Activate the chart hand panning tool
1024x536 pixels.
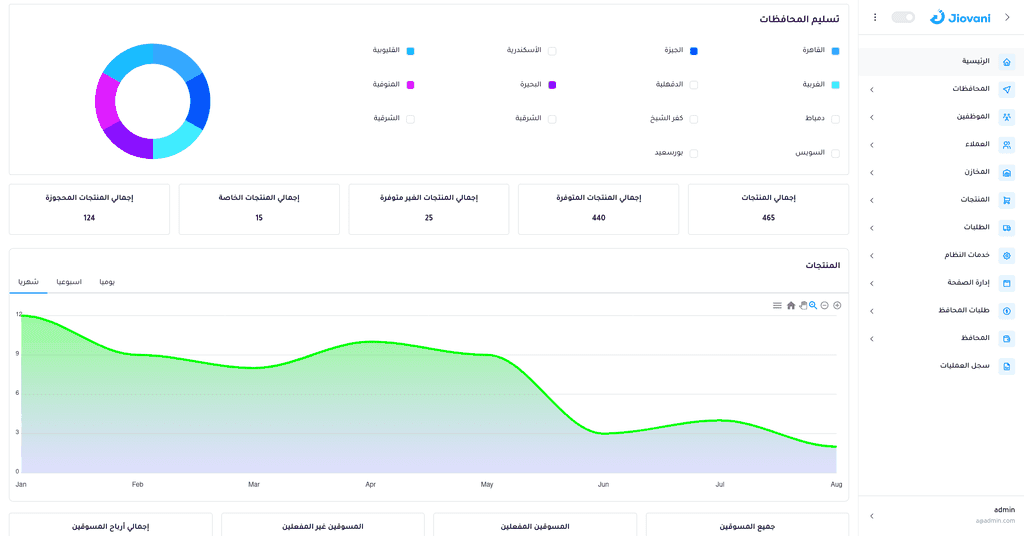point(803,306)
